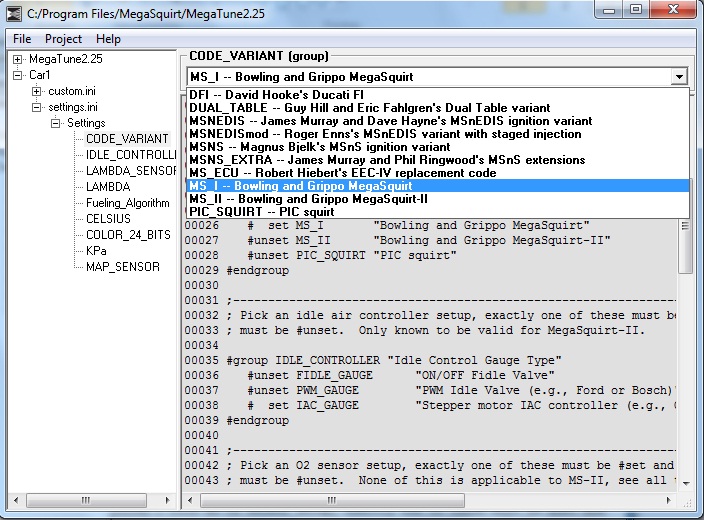704x520 pixels.
Task: Expand the MegaTune2.25 tree node
Action: [17, 59]
